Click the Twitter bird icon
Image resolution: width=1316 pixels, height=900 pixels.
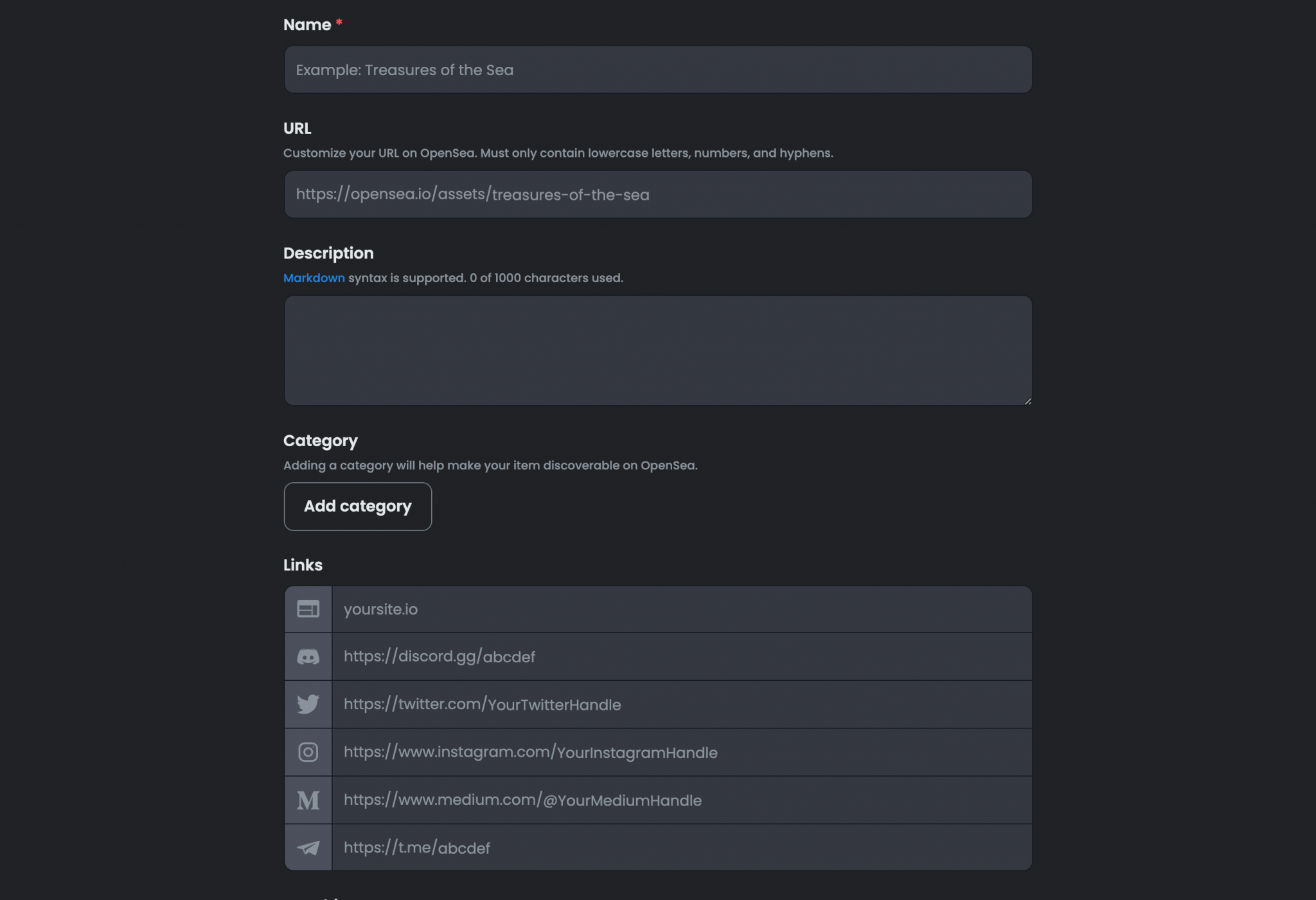(308, 704)
